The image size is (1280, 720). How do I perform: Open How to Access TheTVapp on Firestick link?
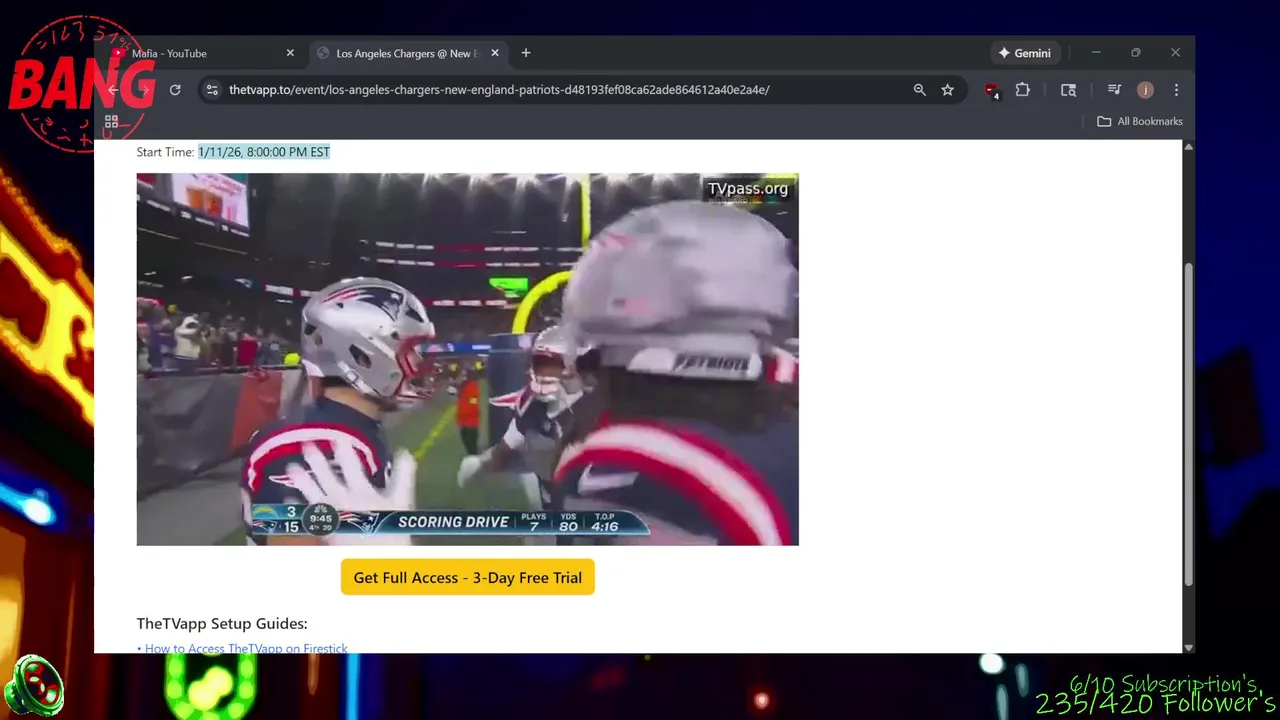(246, 648)
